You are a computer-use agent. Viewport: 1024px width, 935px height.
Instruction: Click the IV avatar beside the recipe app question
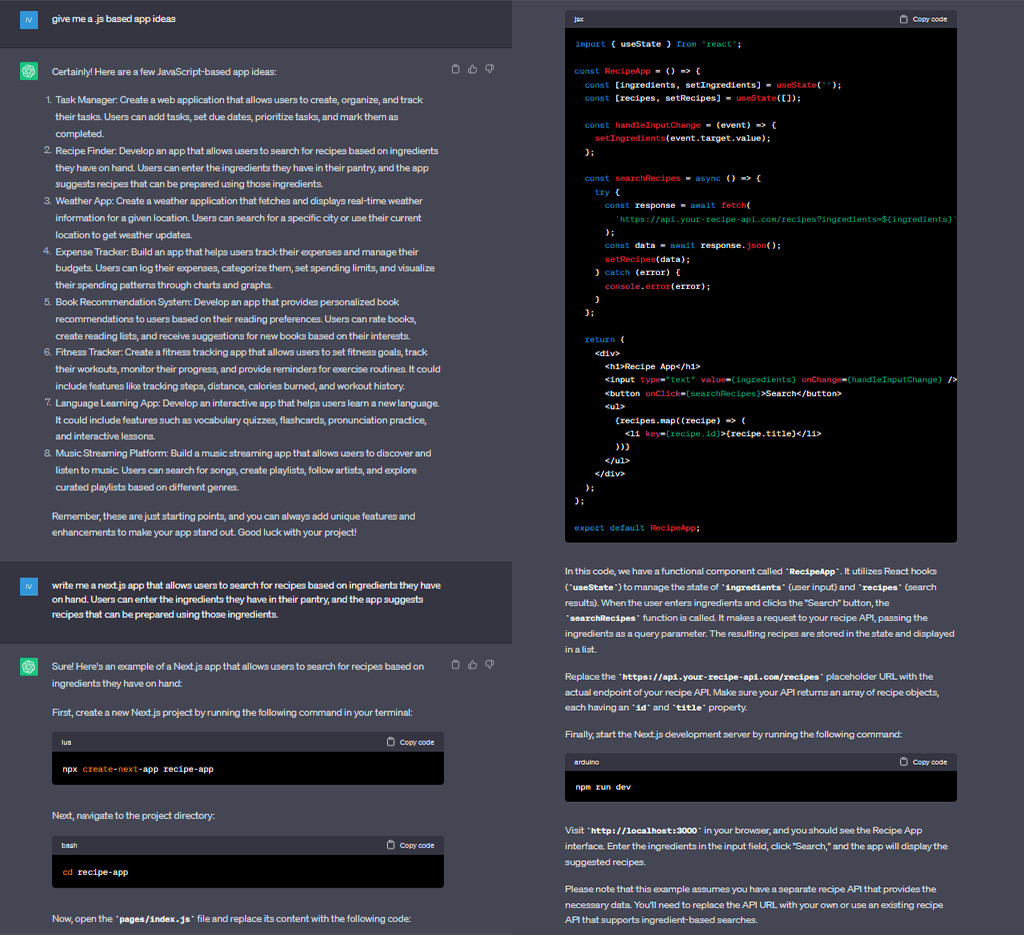click(28, 587)
